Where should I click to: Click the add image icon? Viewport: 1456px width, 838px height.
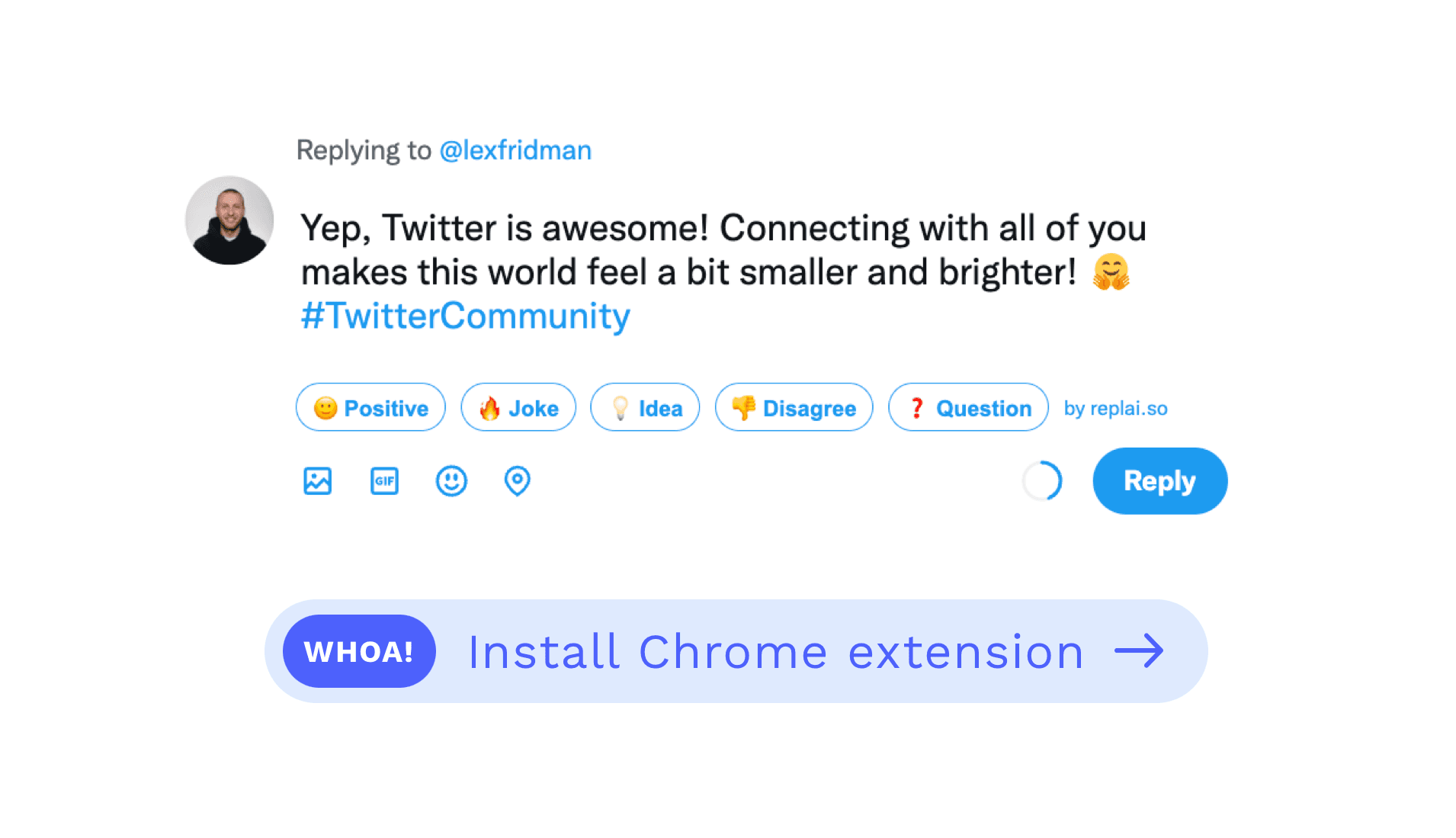tap(317, 481)
